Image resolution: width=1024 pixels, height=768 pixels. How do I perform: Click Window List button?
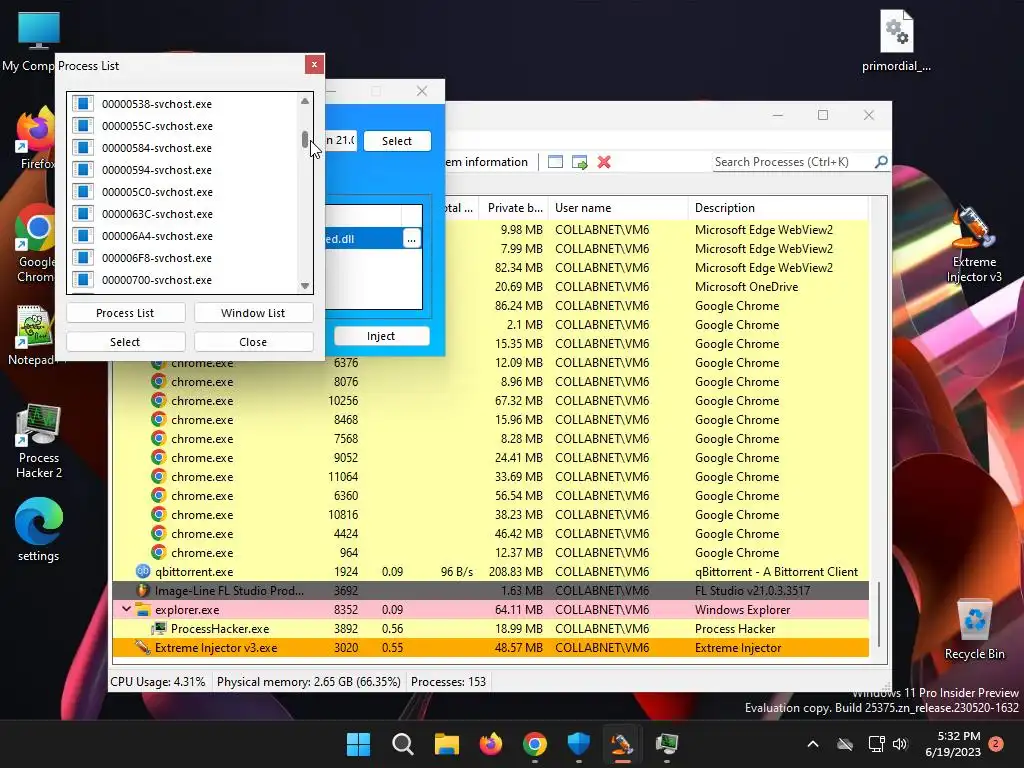tap(253, 313)
